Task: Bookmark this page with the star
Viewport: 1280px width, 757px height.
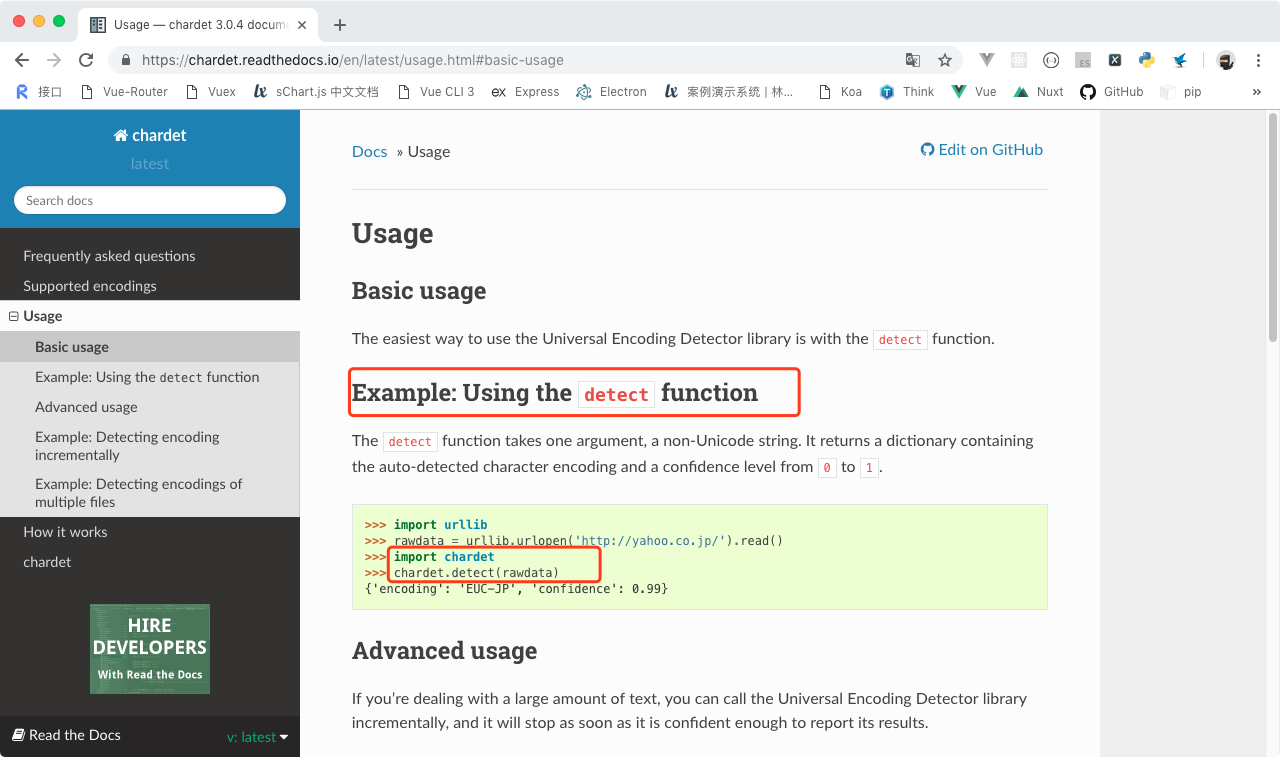Action: coord(945,60)
